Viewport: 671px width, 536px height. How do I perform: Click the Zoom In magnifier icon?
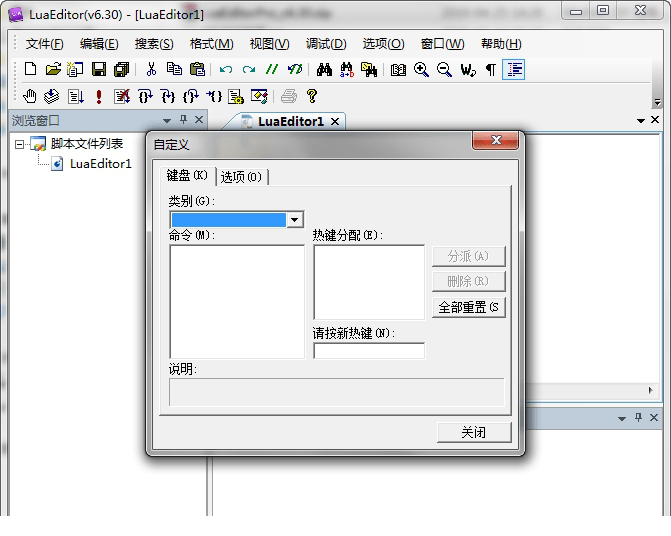point(421,69)
